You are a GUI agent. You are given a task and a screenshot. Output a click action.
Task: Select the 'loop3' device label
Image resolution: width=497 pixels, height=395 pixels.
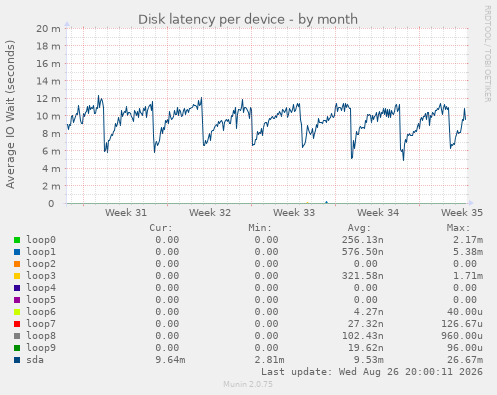click(x=41, y=276)
